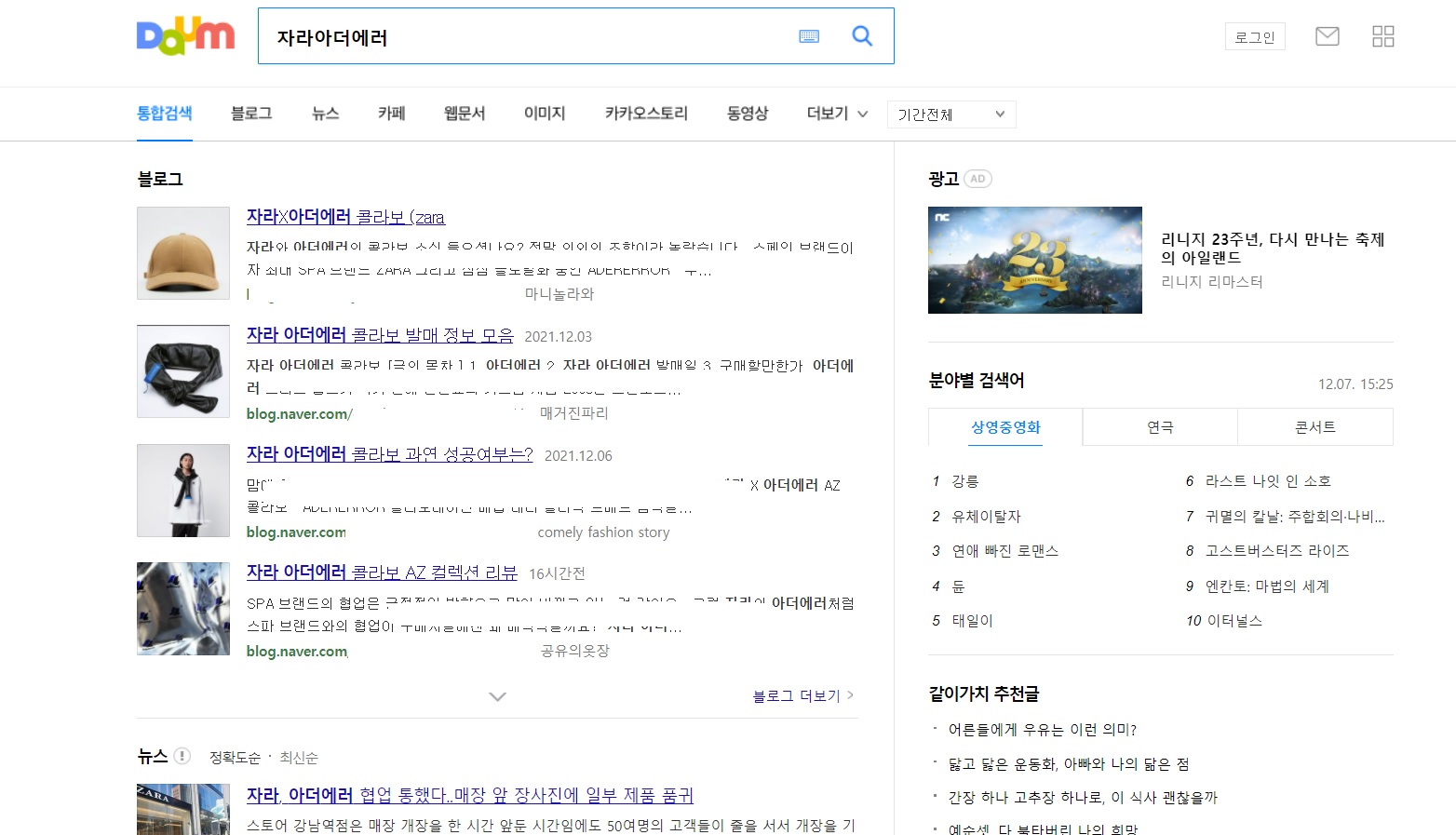Viewport: 1456px width, 835px height.
Task: Click rank 8 고스트버스터즈 라이즈
Action: coord(1277,551)
